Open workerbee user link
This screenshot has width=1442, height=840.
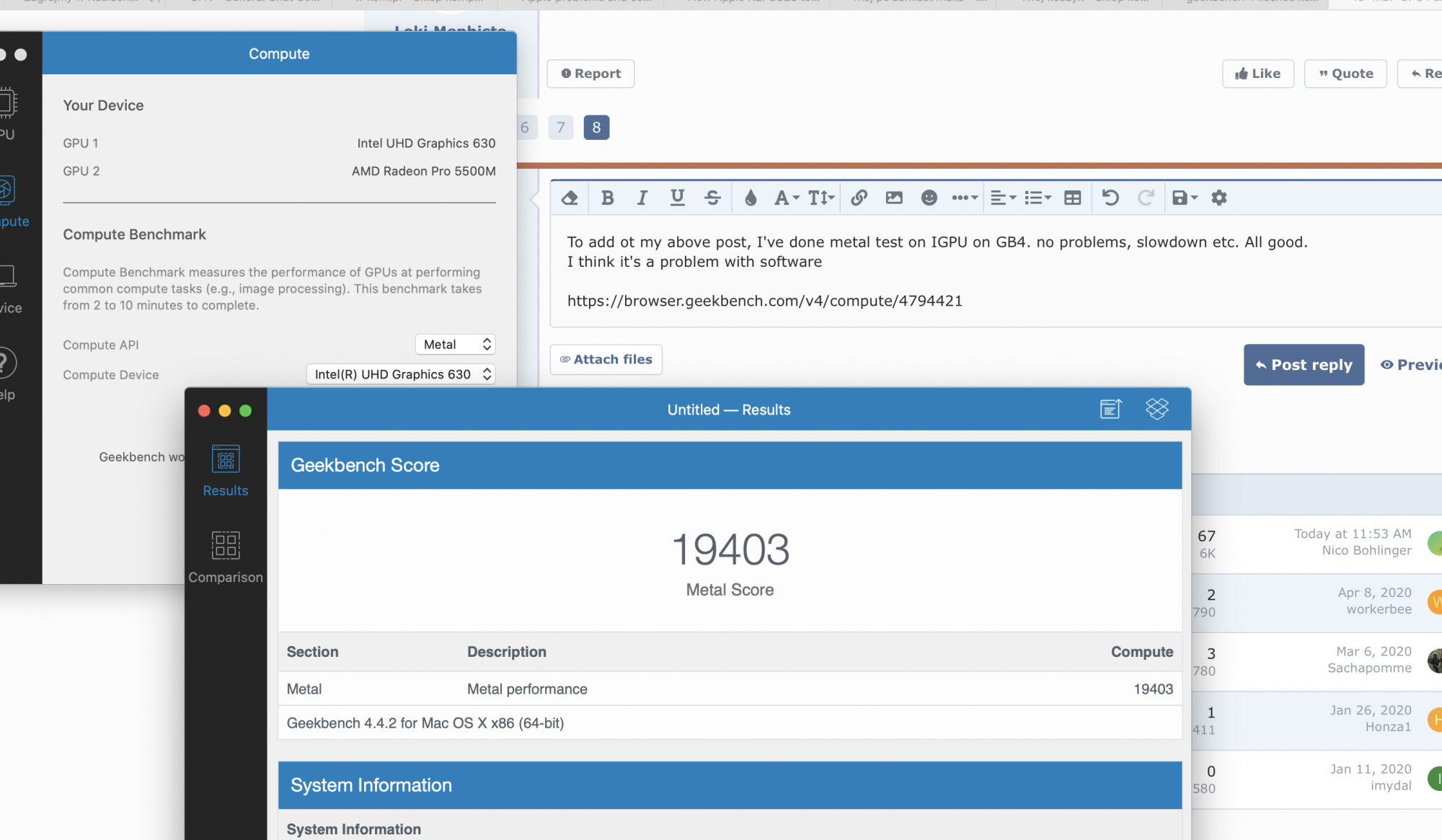[1379, 609]
